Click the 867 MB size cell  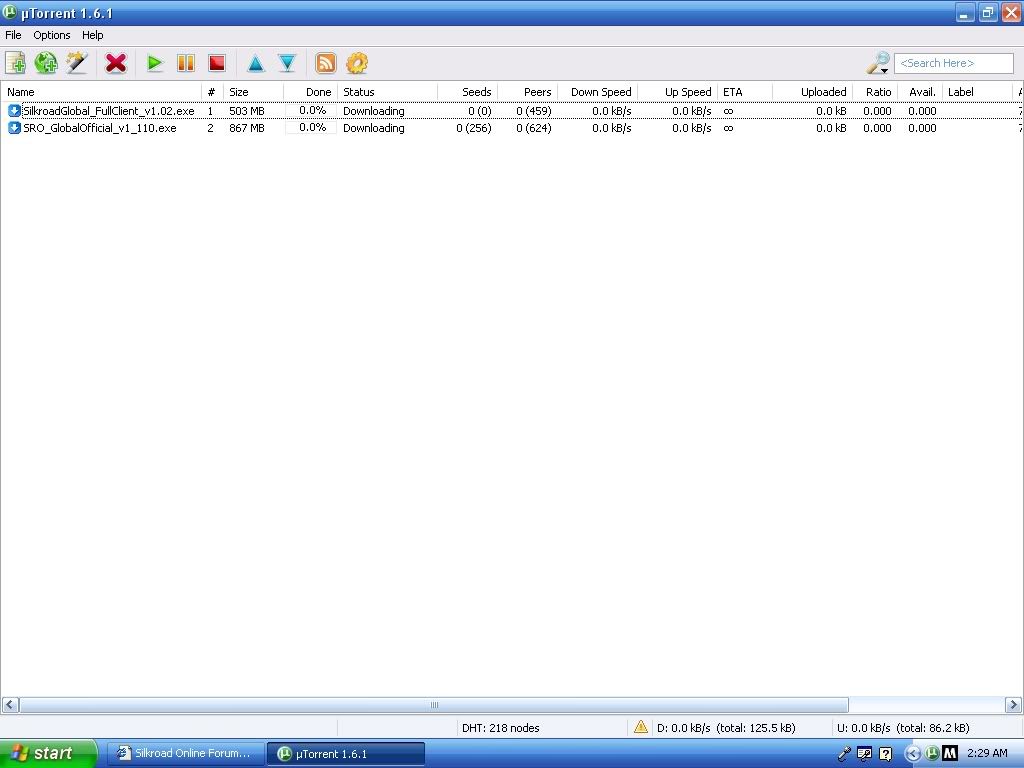click(247, 128)
